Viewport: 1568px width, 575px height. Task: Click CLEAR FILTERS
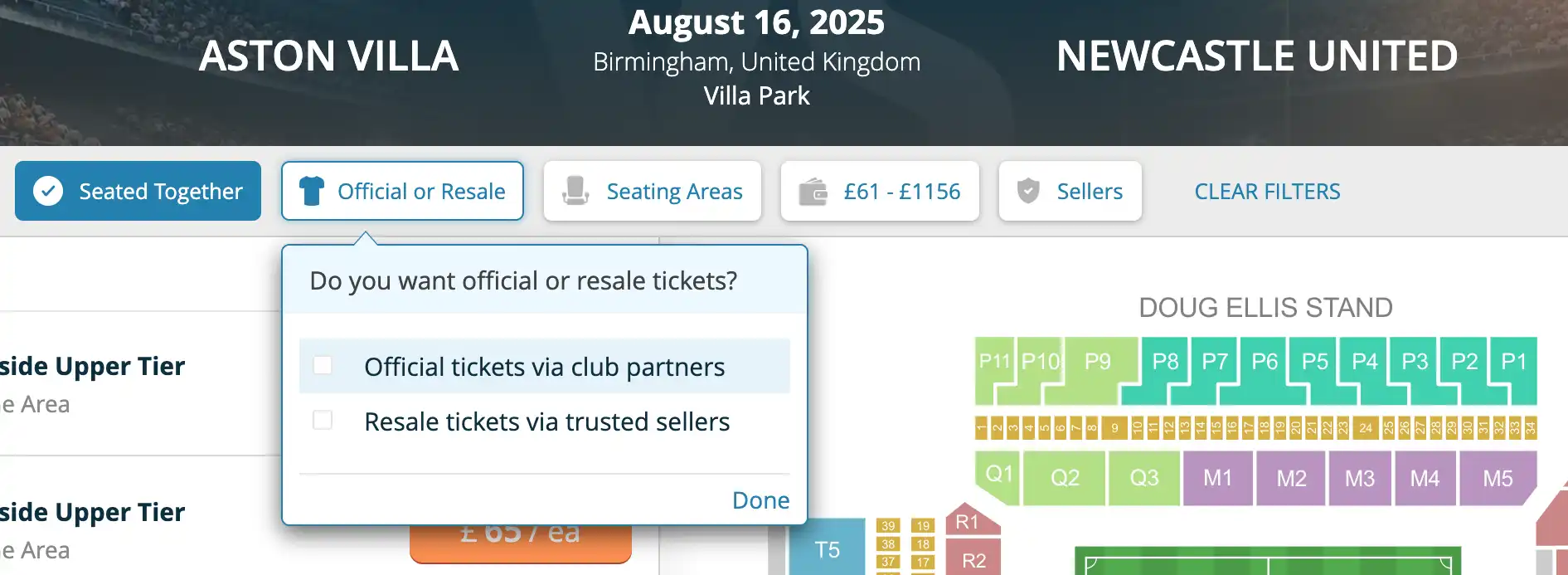coord(1267,191)
